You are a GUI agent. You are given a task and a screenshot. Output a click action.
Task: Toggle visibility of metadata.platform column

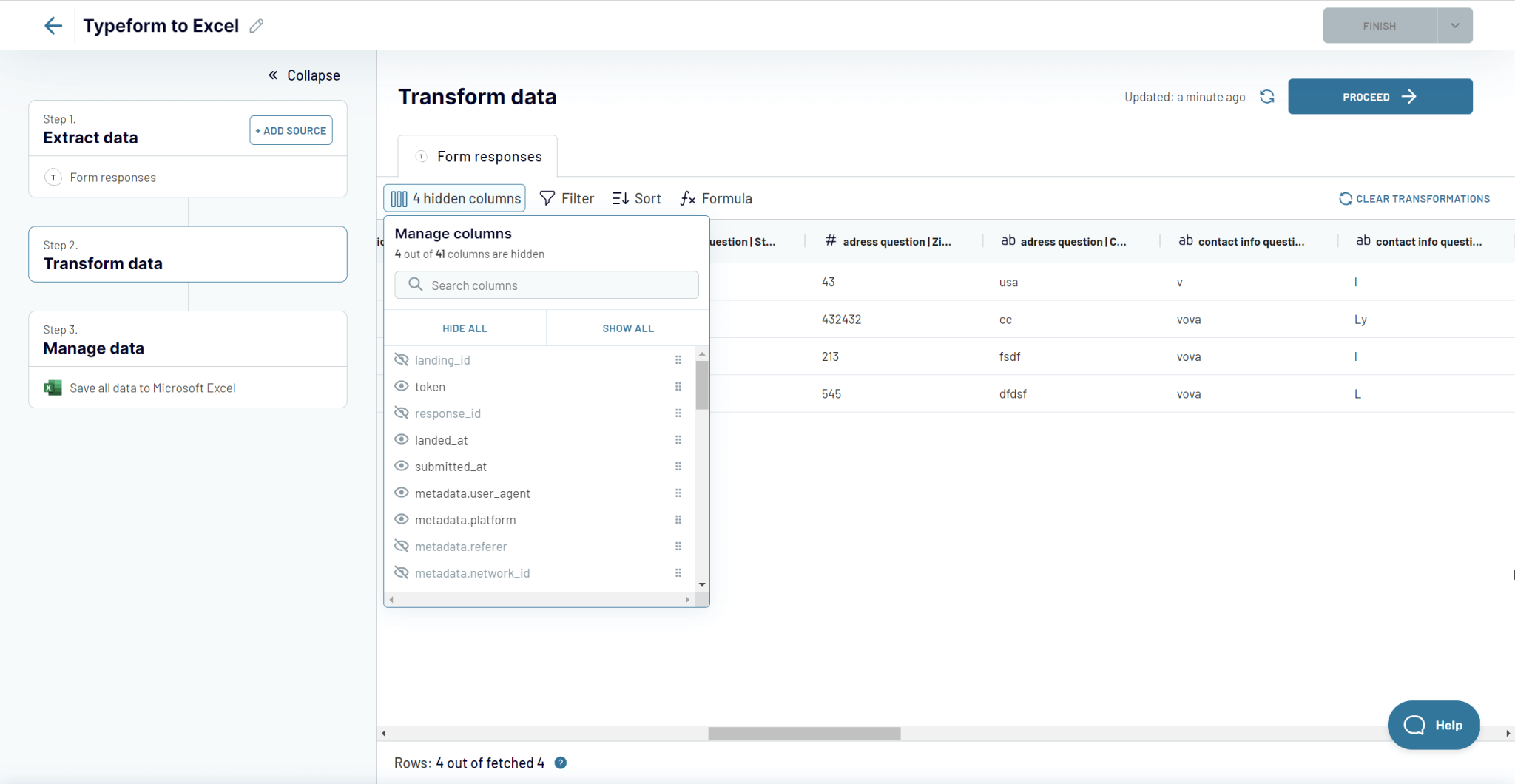pyautogui.click(x=402, y=519)
